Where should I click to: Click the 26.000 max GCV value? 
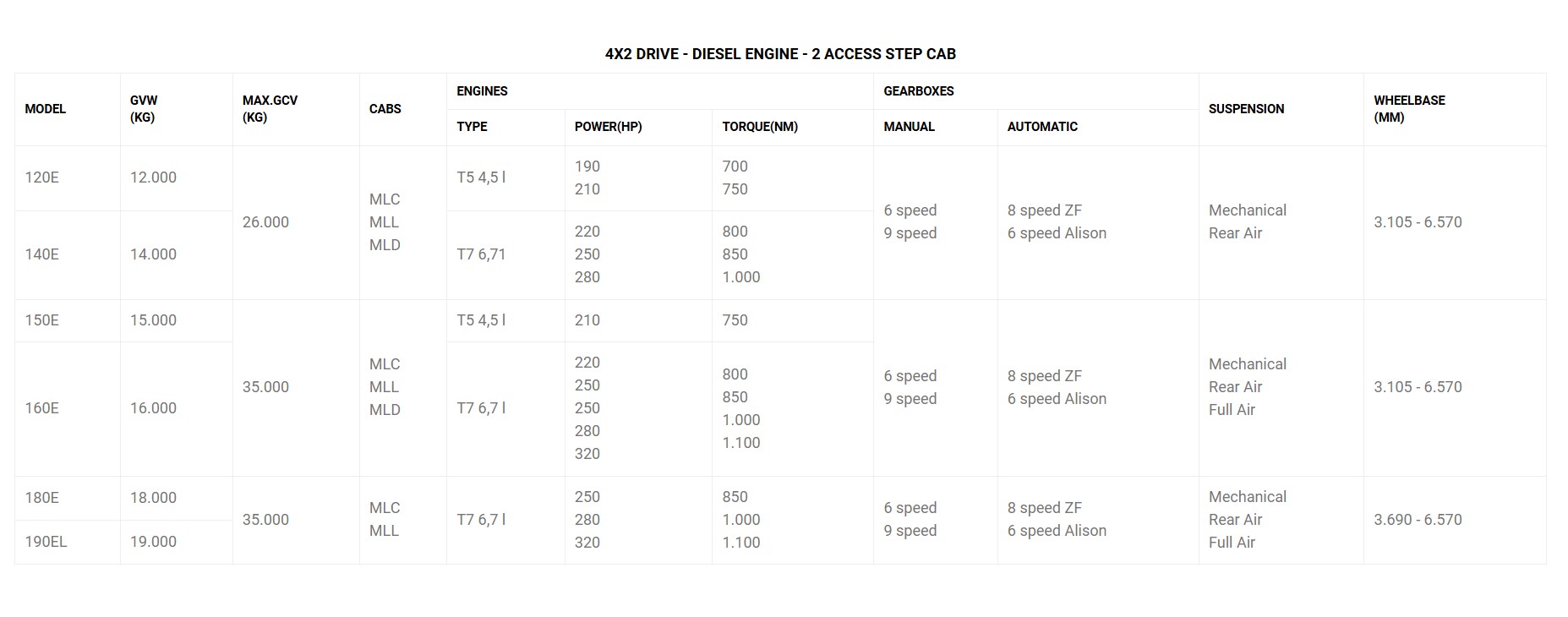pos(265,222)
